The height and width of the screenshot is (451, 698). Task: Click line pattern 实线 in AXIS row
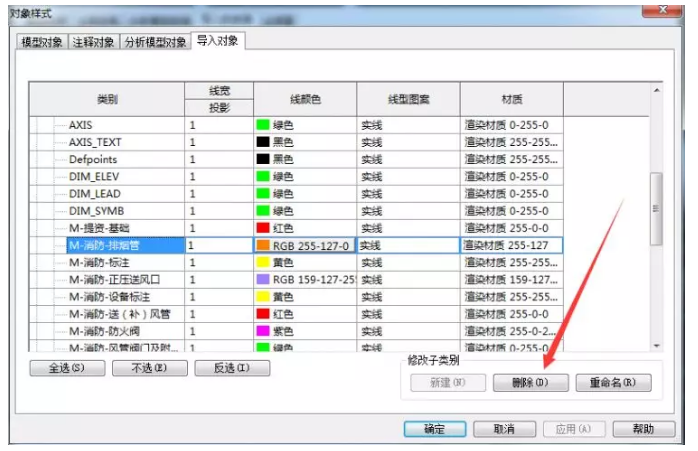click(x=408, y=125)
